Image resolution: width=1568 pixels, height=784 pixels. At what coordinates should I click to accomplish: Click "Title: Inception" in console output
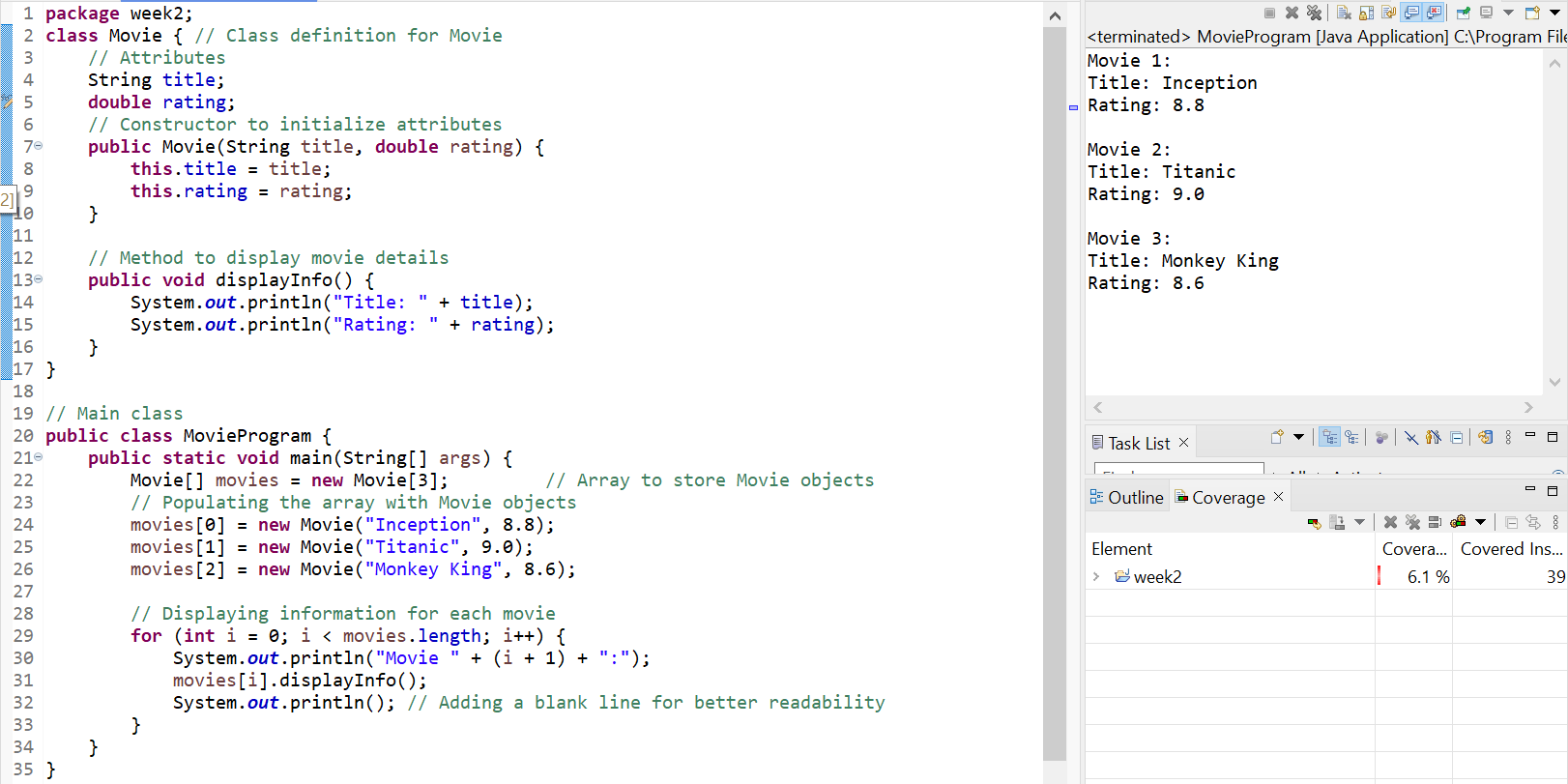1173,83
